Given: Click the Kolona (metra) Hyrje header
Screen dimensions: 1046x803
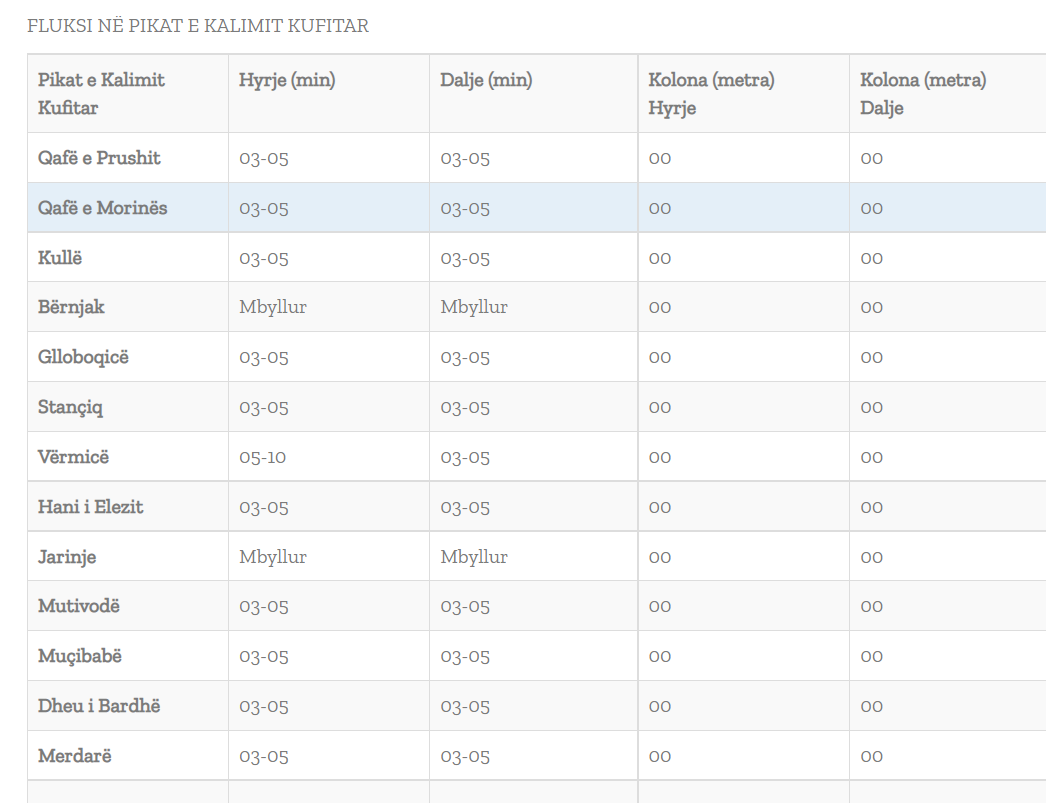Looking at the screenshot, I should point(711,94).
